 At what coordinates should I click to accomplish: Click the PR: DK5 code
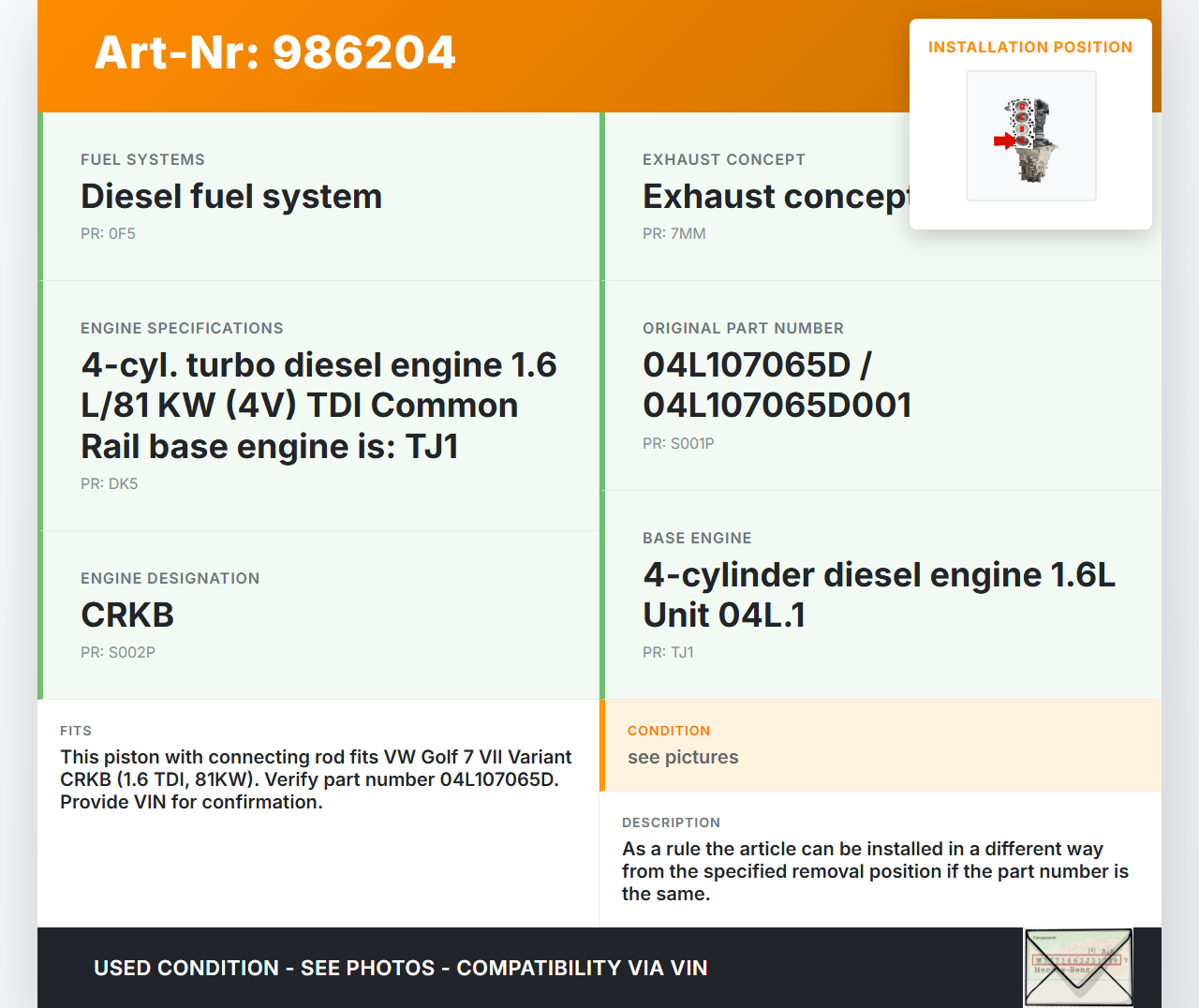click(x=109, y=484)
